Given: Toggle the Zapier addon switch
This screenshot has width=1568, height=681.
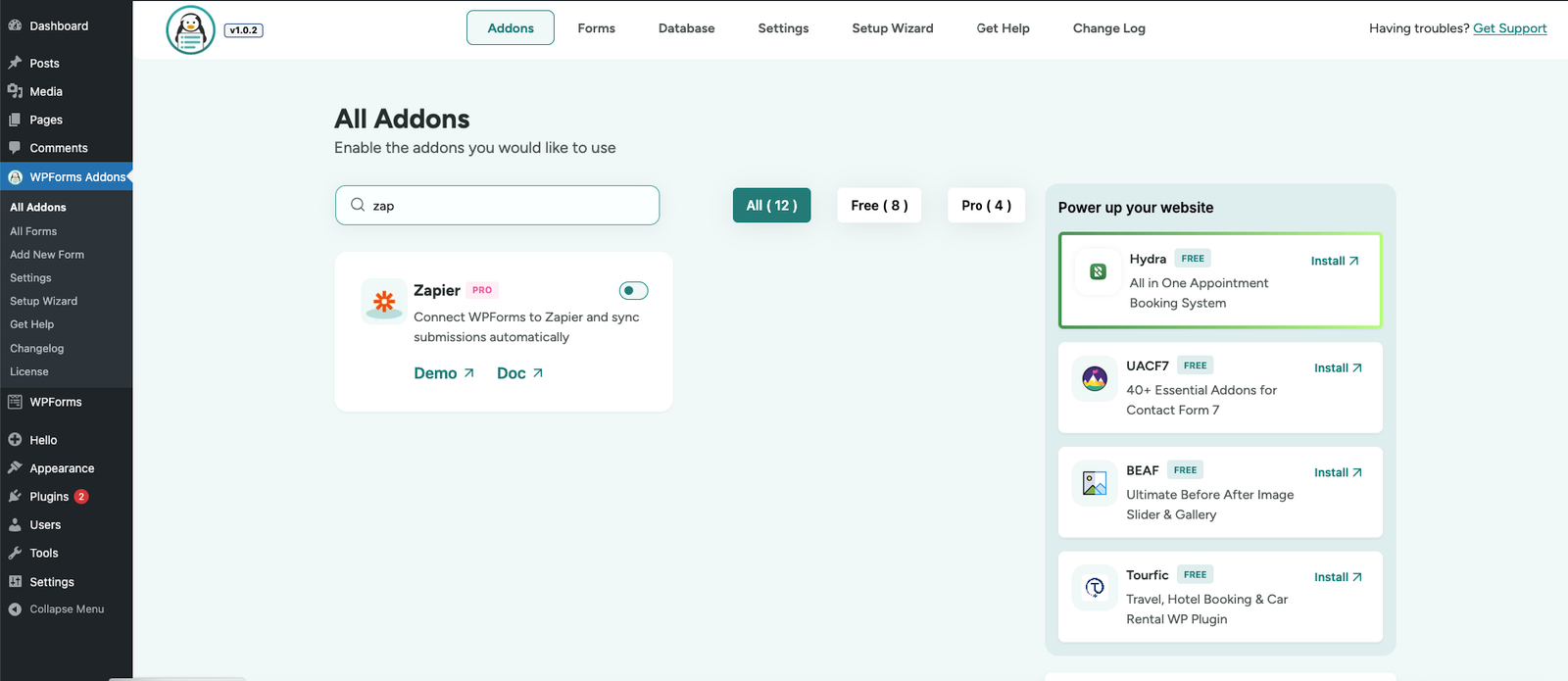Looking at the screenshot, I should (x=633, y=290).
